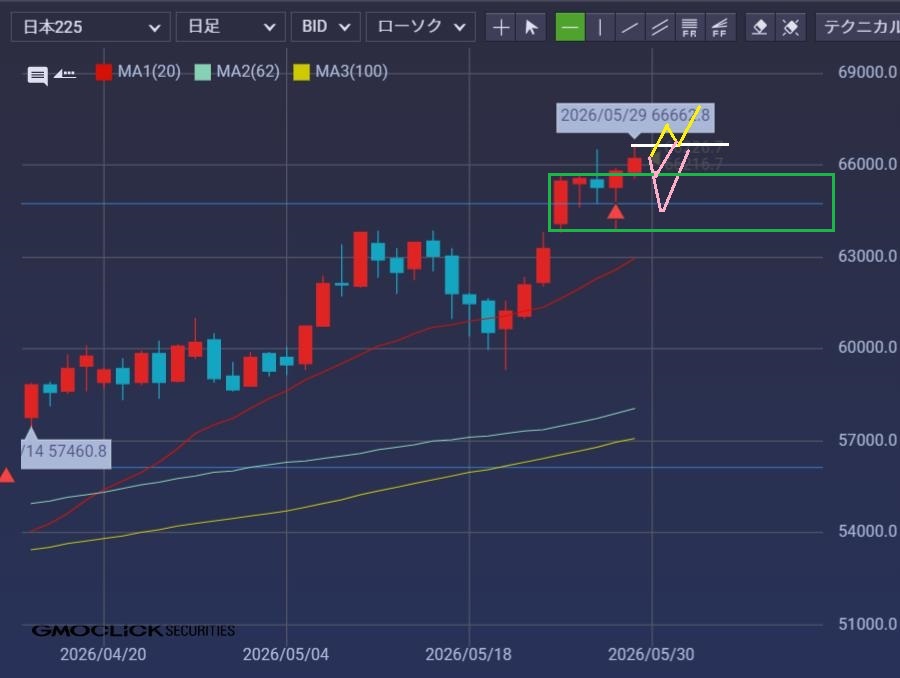The height and width of the screenshot is (678, 900).
Task: Open the テクニカル menu
Action: click(x=858, y=27)
